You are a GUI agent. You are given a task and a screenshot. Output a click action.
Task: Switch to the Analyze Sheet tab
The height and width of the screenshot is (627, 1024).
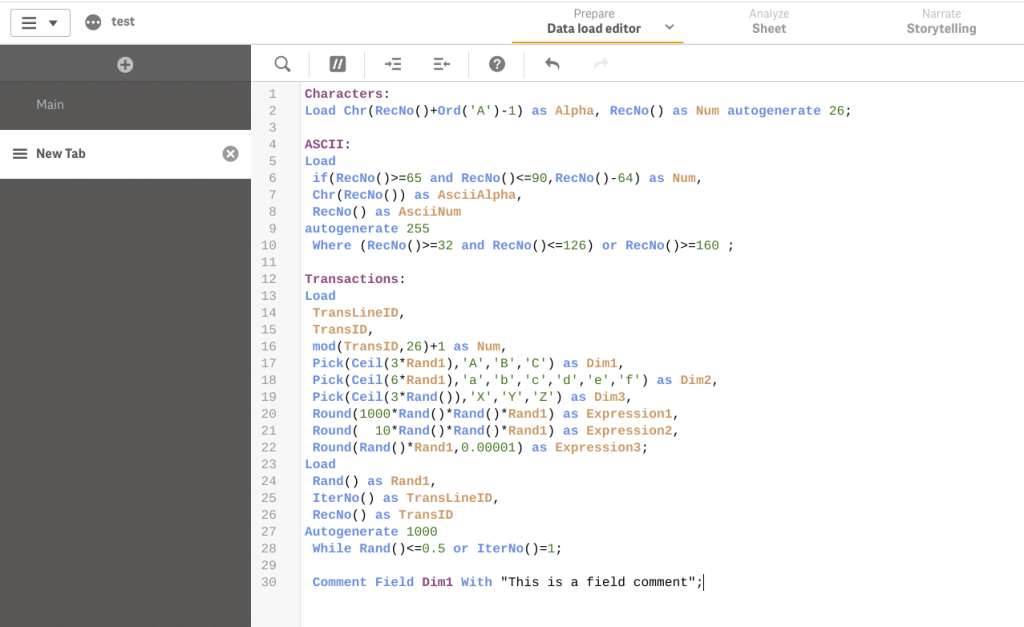tap(769, 22)
